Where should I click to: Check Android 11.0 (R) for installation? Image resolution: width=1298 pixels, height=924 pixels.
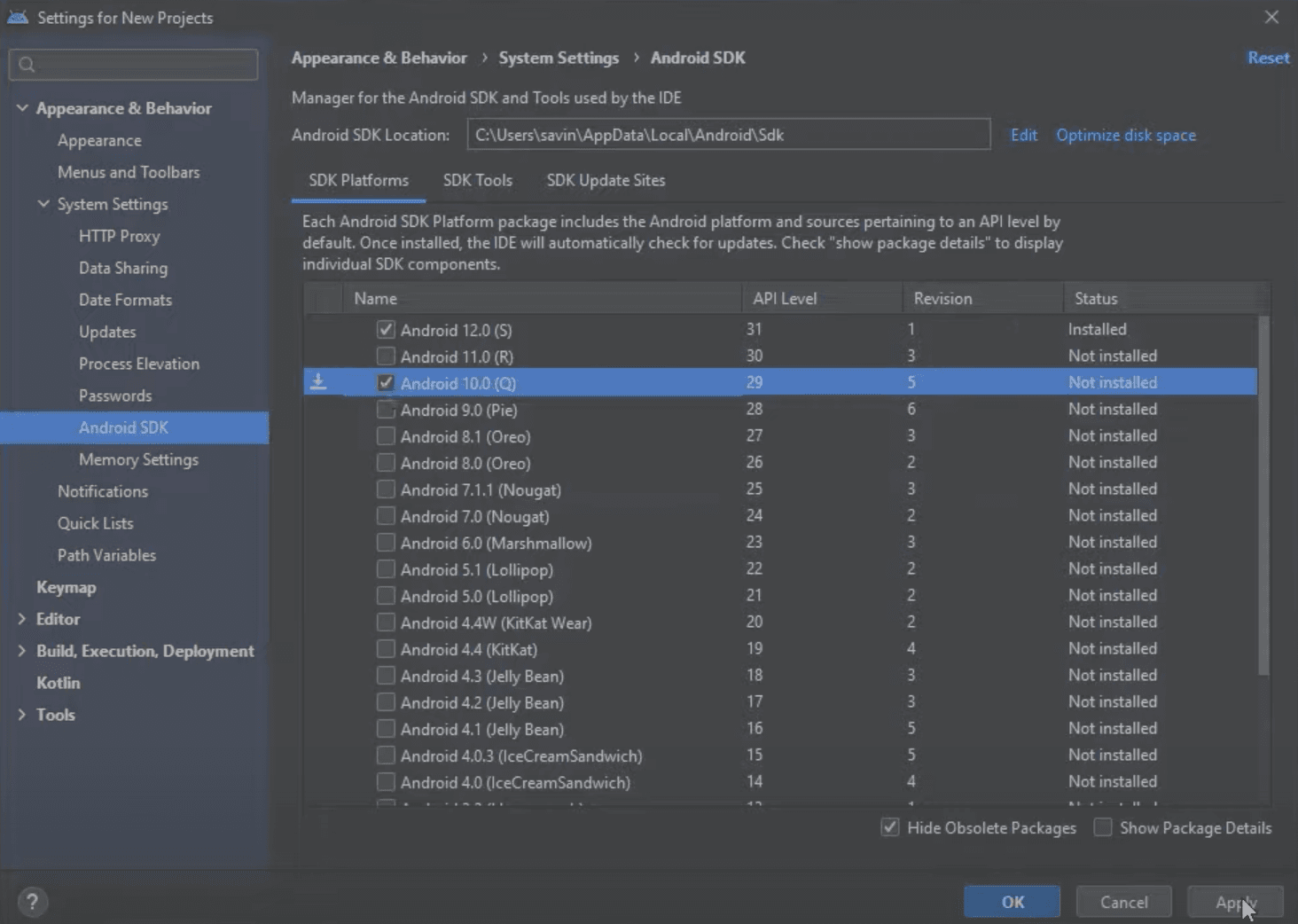(386, 356)
